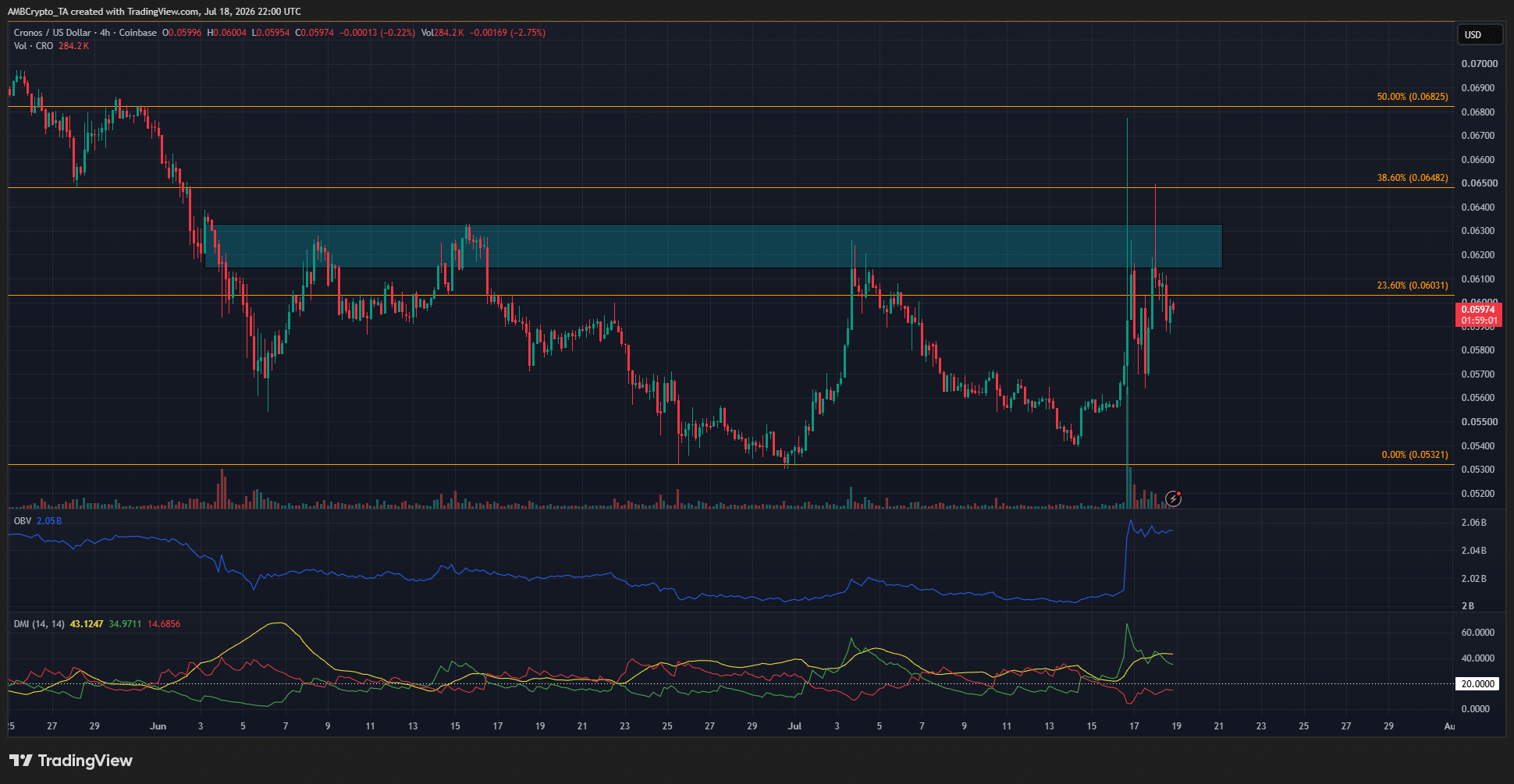The height and width of the screenshot is (784, 1514).
Task: Click the 20.0000 DMI level tag
Action: [1478, 684]
